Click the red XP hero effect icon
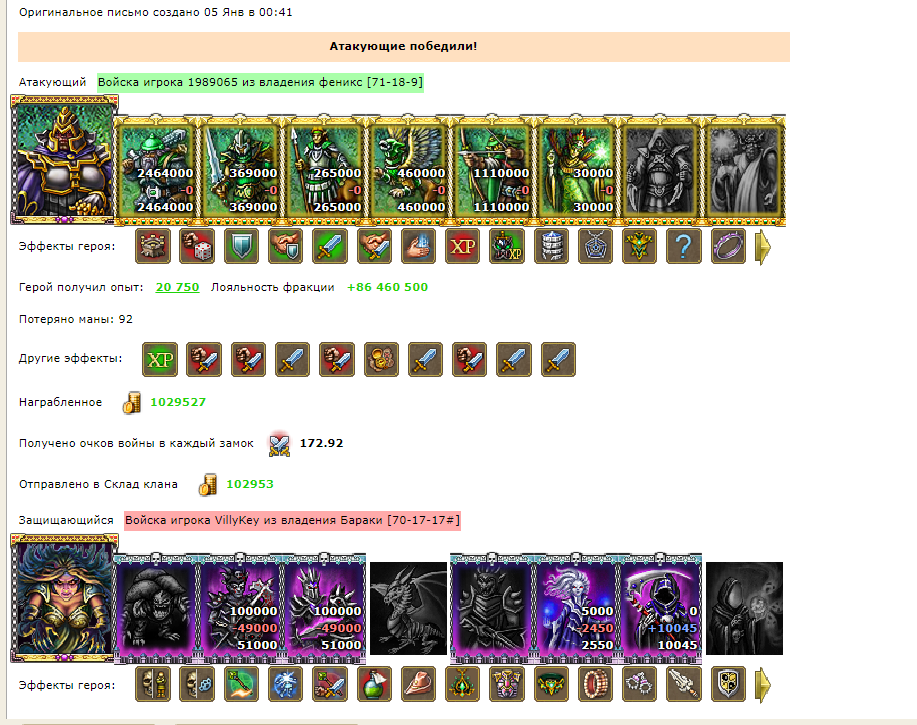Image resolution: width=917 pixels, height=725 pixels. coord(463,246)
